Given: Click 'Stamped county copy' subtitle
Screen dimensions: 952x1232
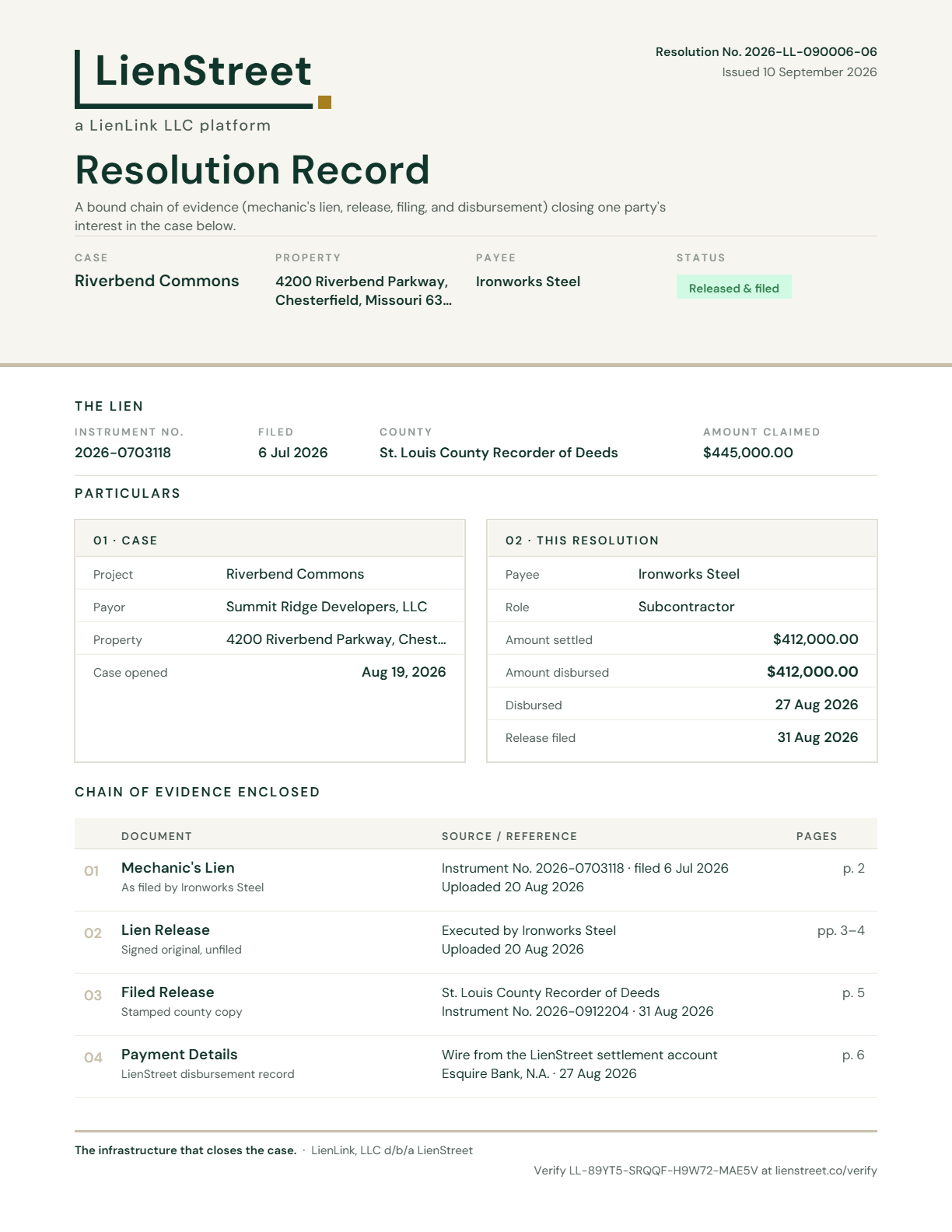Looking at the screenshot, I should tap(182, 1012).
